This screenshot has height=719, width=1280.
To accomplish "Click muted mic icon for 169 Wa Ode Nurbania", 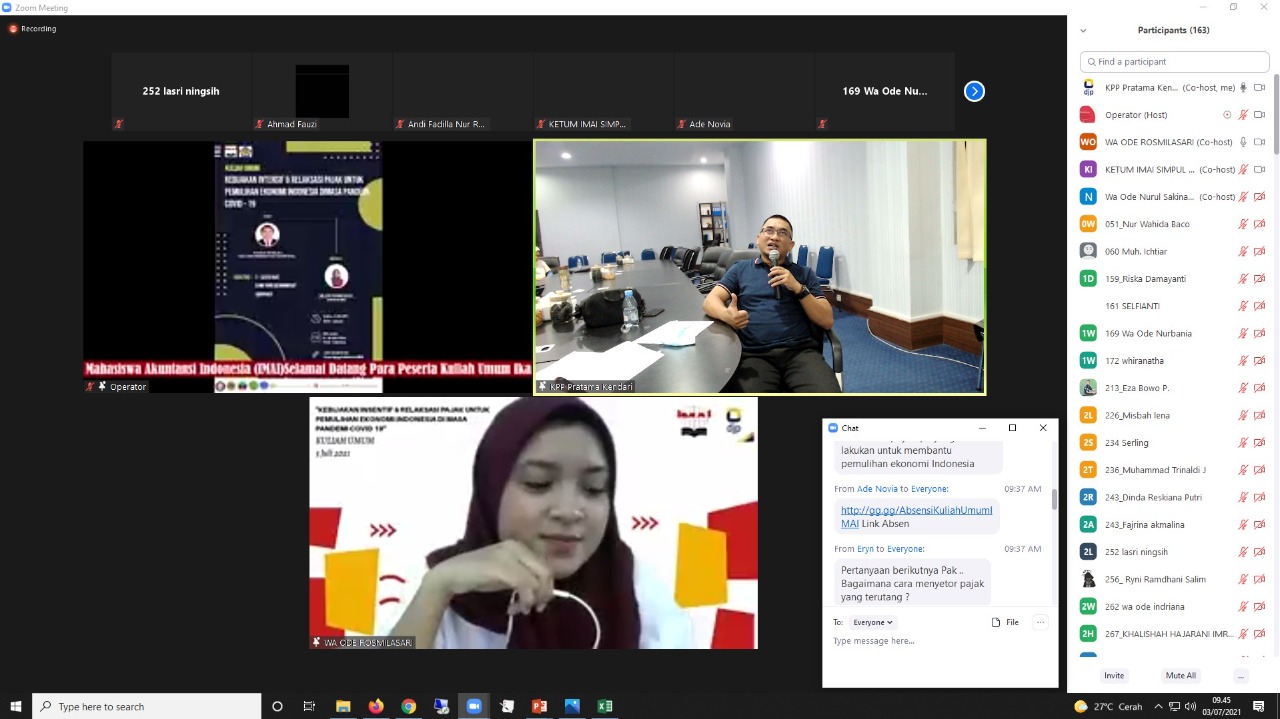I will (x=1243, y=333).
